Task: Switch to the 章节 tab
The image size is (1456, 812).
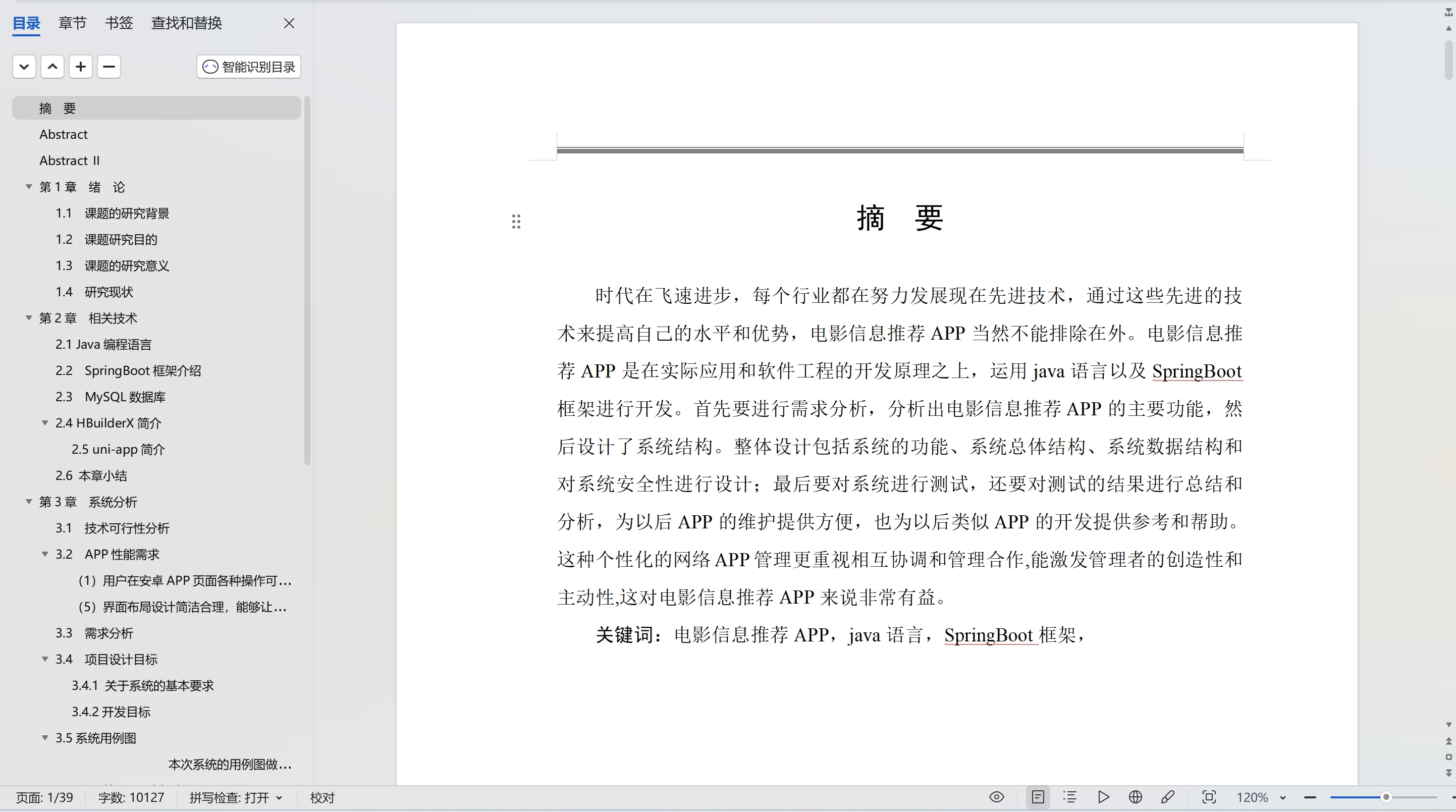Action: point(72,23)
